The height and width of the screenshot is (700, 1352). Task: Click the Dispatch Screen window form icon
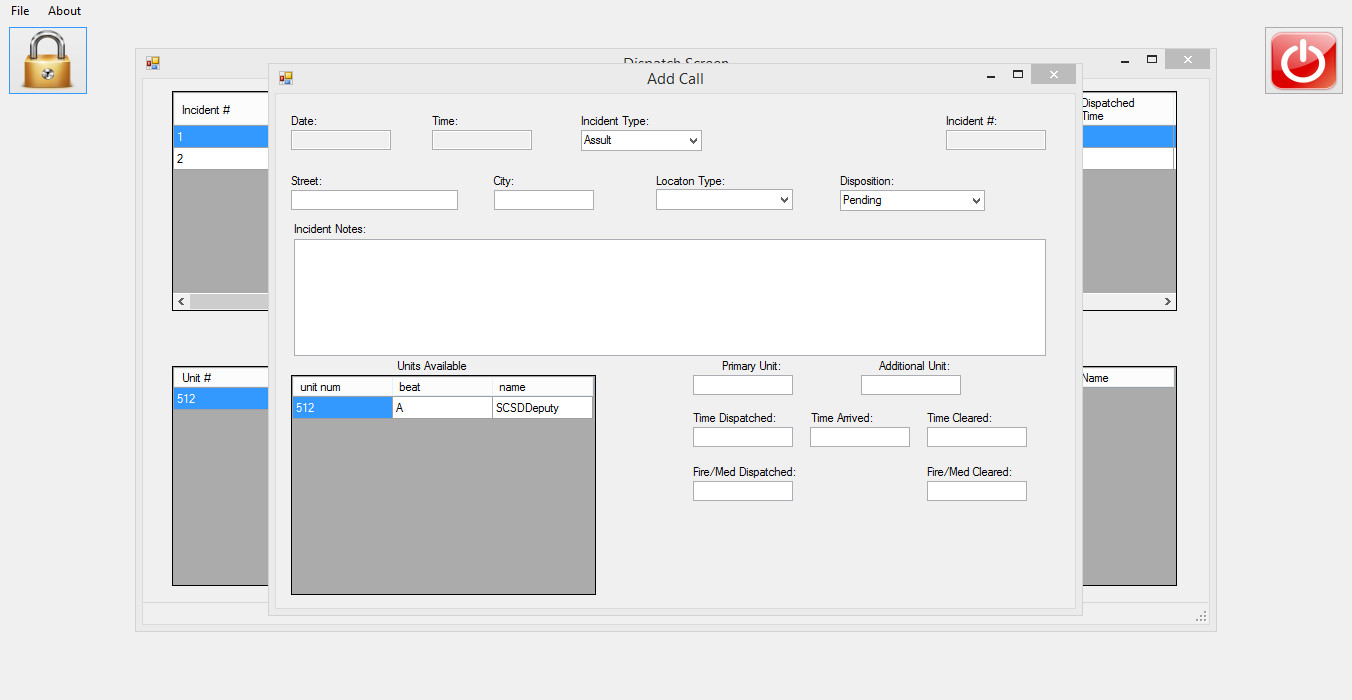tap(153, 63)
